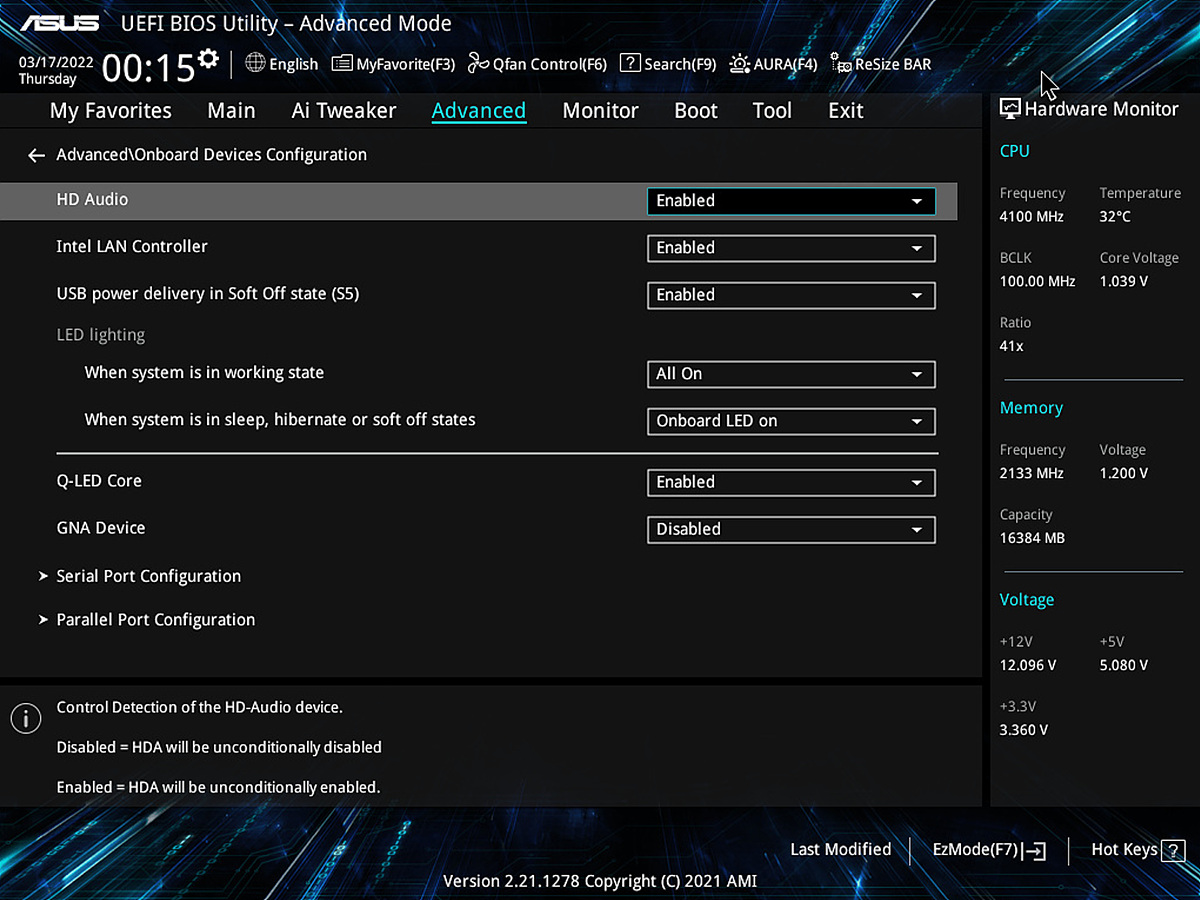Click the 16384 MB capacity value
Image resolution: width=1200 pixels, height=900 pixels.
coord(1032,538)
